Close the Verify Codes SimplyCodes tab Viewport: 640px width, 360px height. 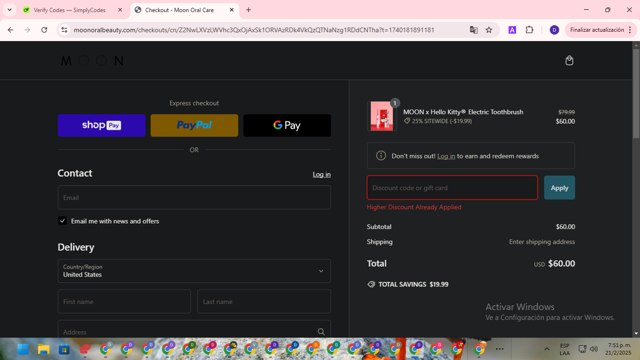coord(120,10)
